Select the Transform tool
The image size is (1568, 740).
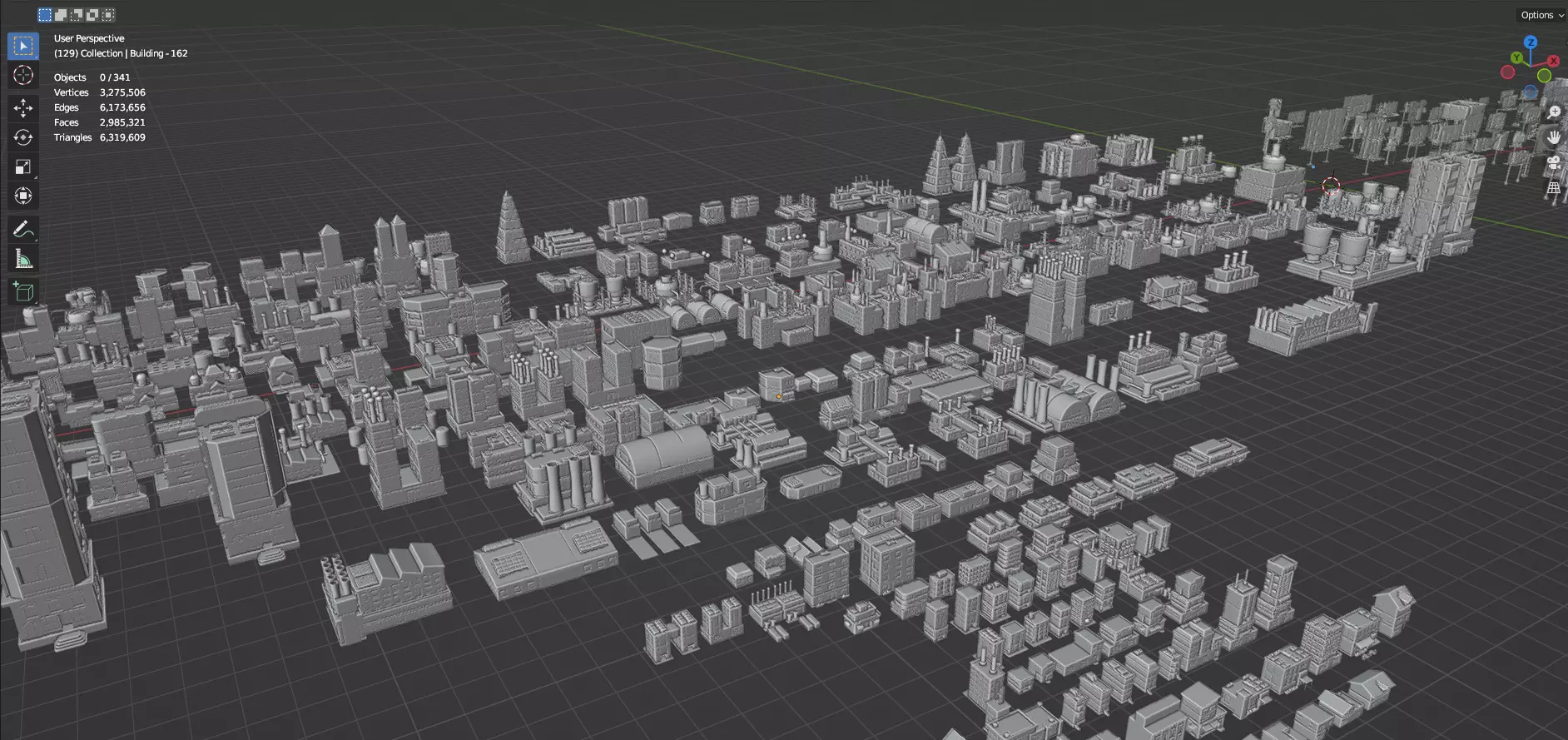pyautogui.click(x=23, y=196)
